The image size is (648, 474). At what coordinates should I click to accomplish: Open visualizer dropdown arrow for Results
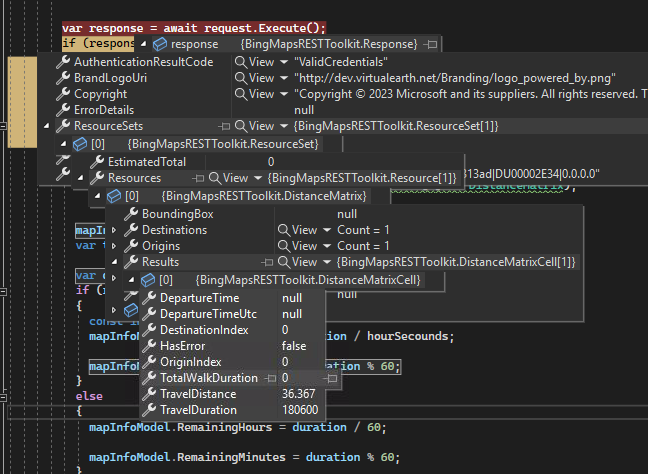point(327,262)
